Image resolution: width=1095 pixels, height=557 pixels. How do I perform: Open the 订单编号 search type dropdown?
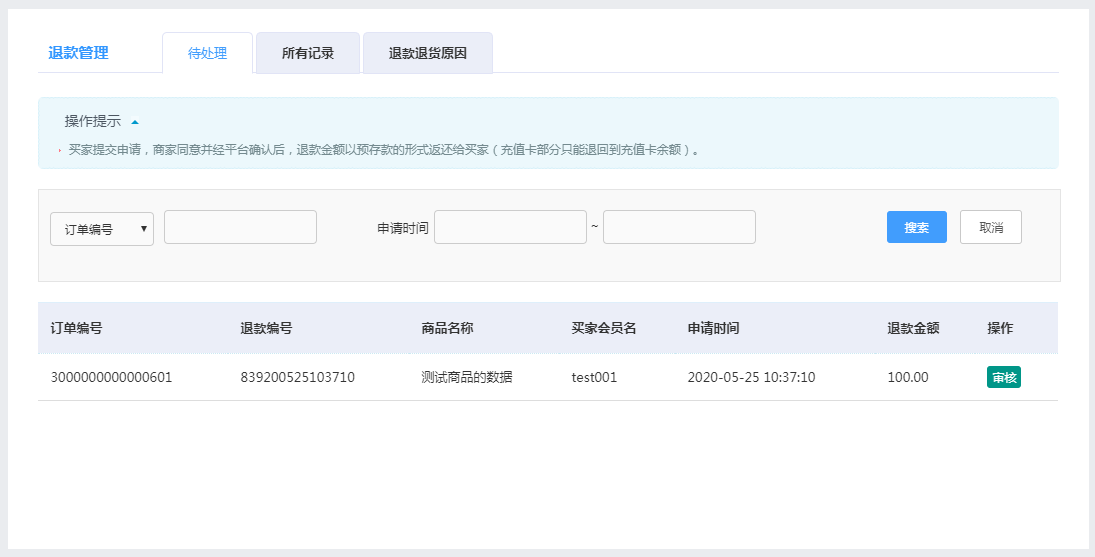(102, 228)
